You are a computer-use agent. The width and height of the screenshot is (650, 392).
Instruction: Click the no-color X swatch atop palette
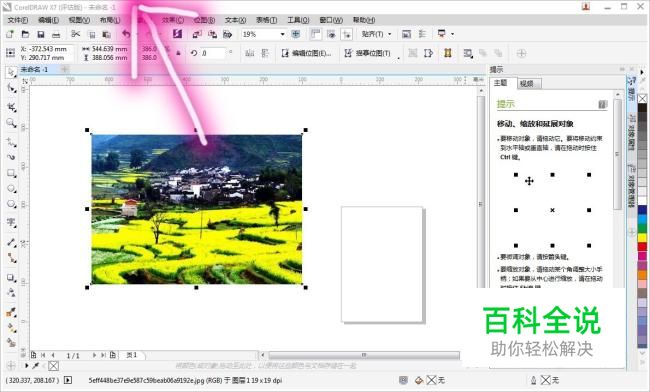642,98
